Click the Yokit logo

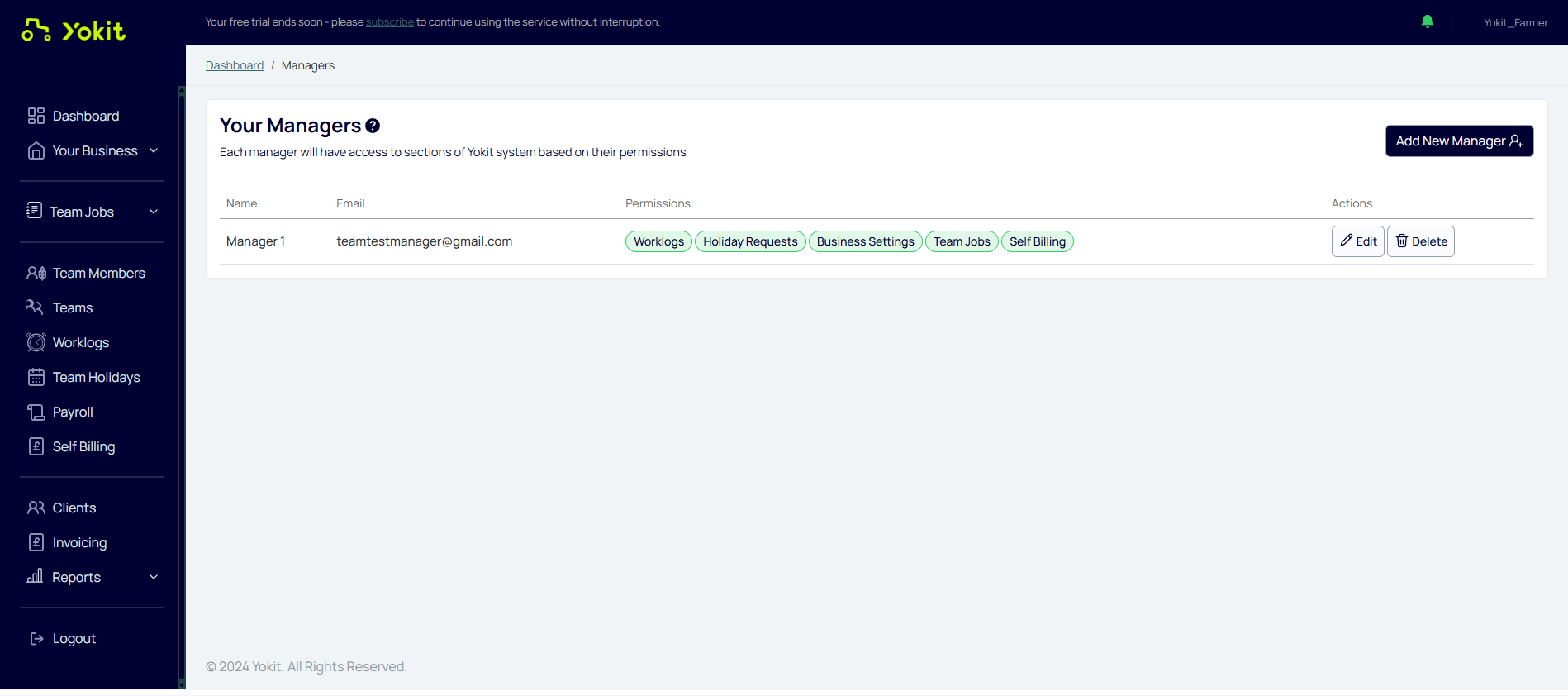point(74,31)
